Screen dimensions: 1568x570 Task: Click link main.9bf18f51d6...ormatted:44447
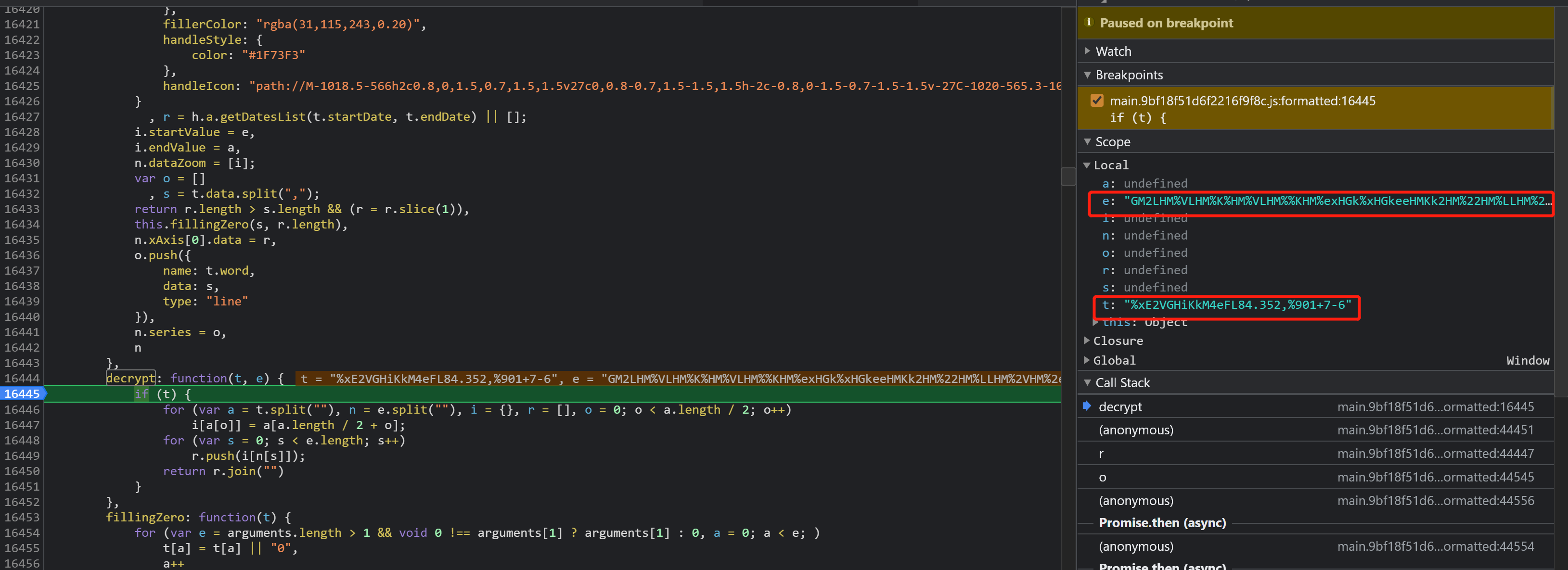coord(1435,454)
